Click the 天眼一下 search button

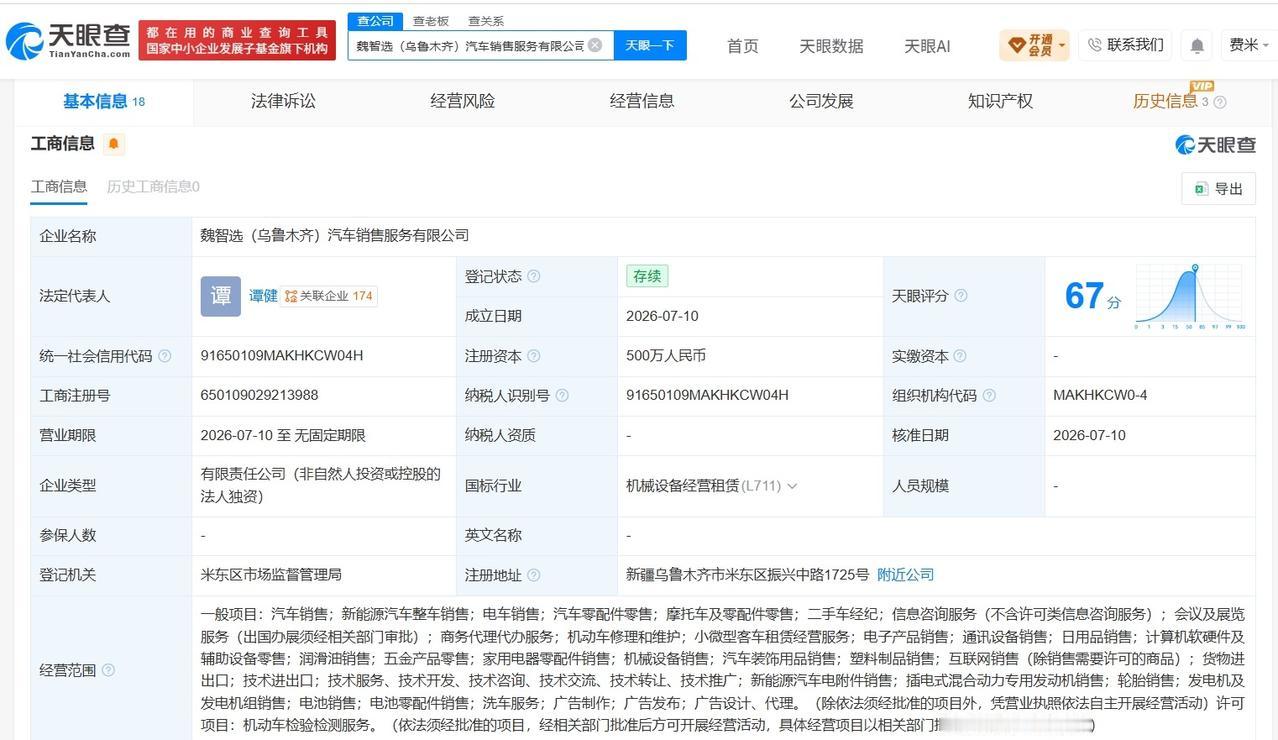click(x=650, y=45)
